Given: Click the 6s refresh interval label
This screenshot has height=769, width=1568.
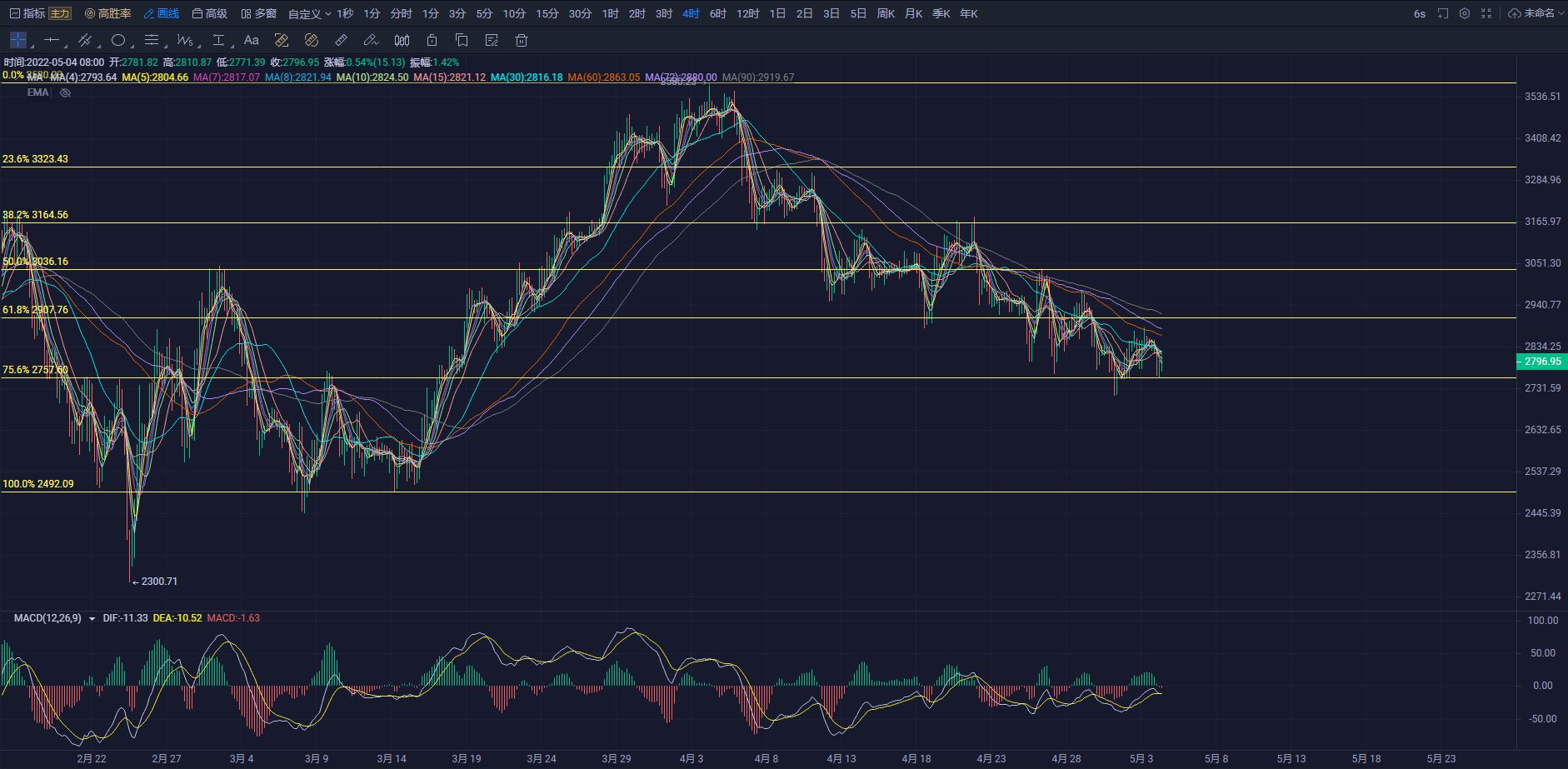Looking at the screenshot, I should [x=1420, y=13].
